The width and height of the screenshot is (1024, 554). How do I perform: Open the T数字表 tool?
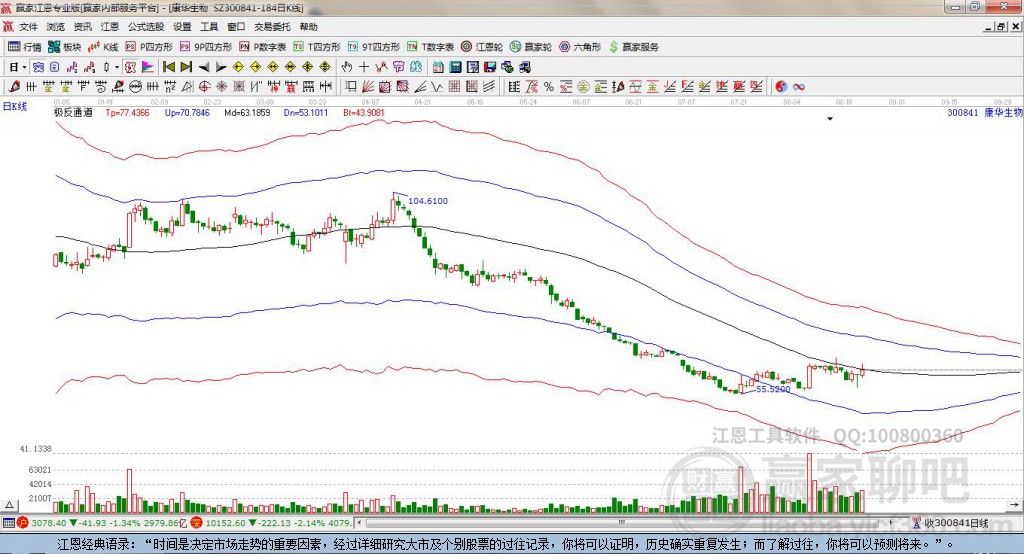point(430,47)
